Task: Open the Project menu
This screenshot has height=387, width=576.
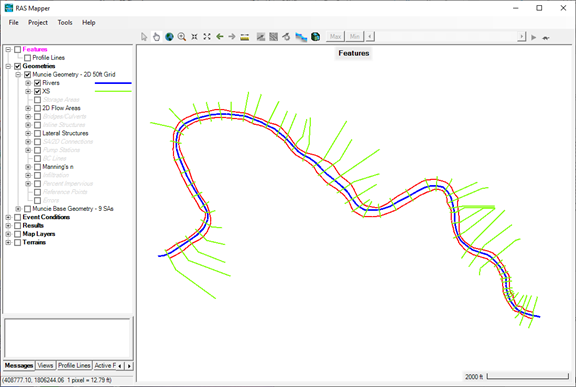Action: [x=38, y=23]
